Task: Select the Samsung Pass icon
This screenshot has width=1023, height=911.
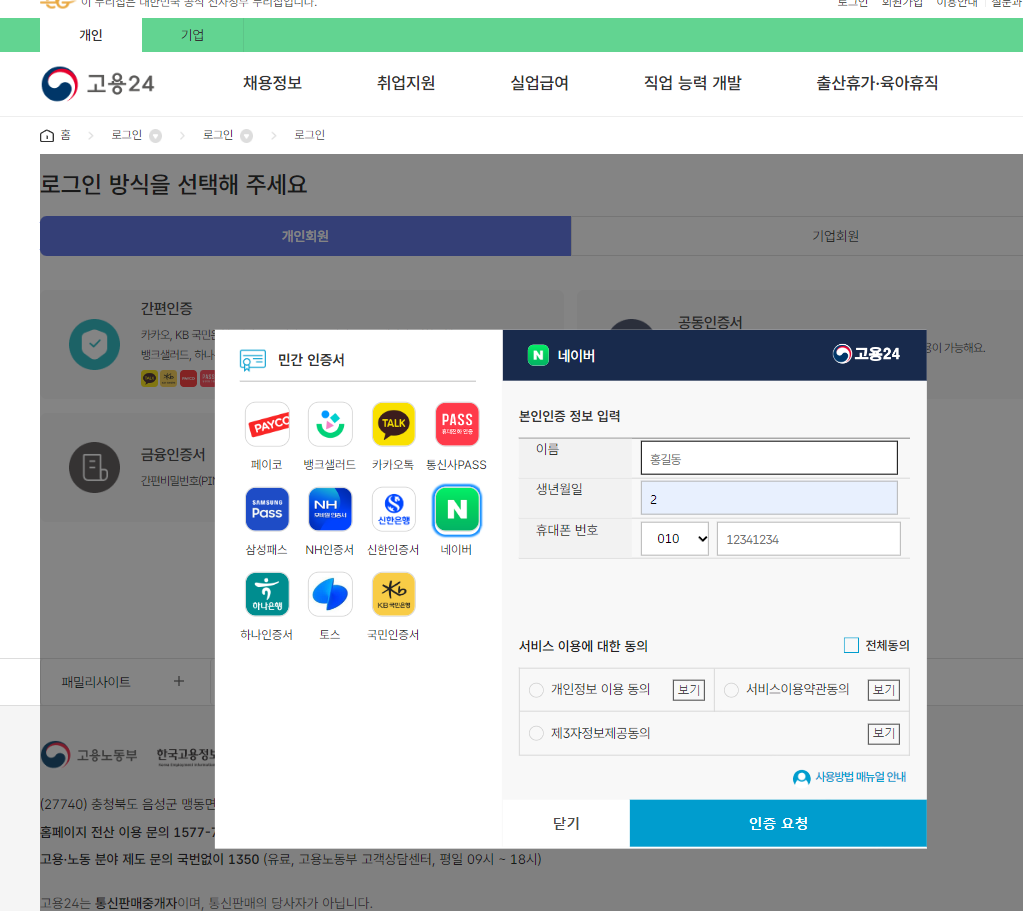Action: pyautogui.click(x=267, y=509)
